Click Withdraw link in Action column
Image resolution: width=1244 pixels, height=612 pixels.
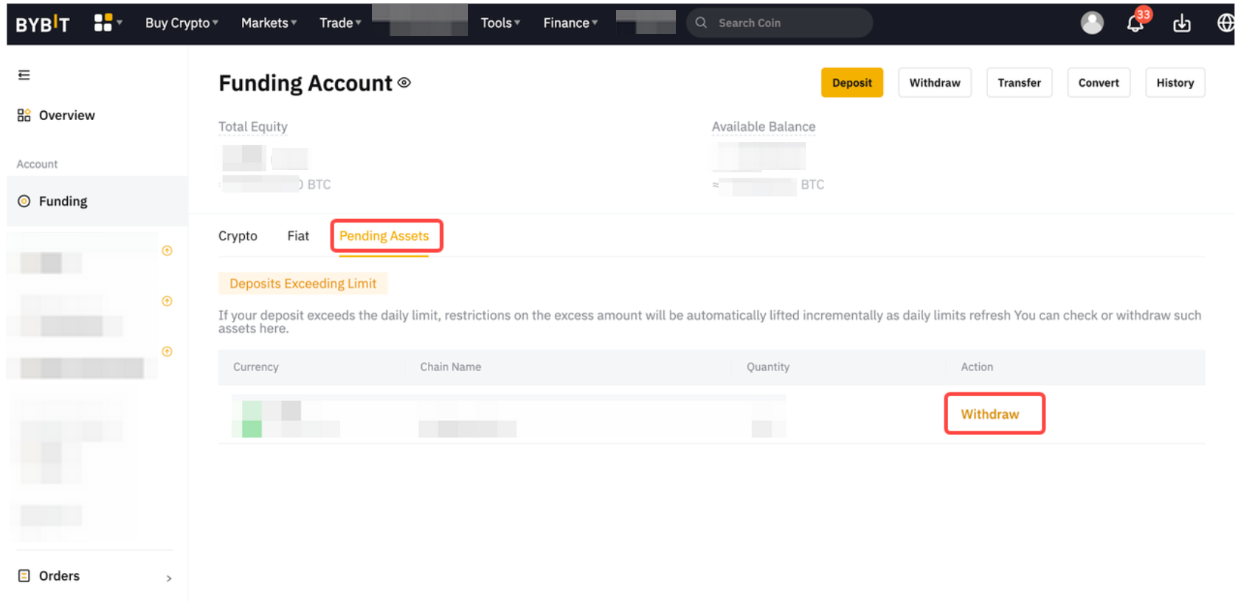point(989,414)
